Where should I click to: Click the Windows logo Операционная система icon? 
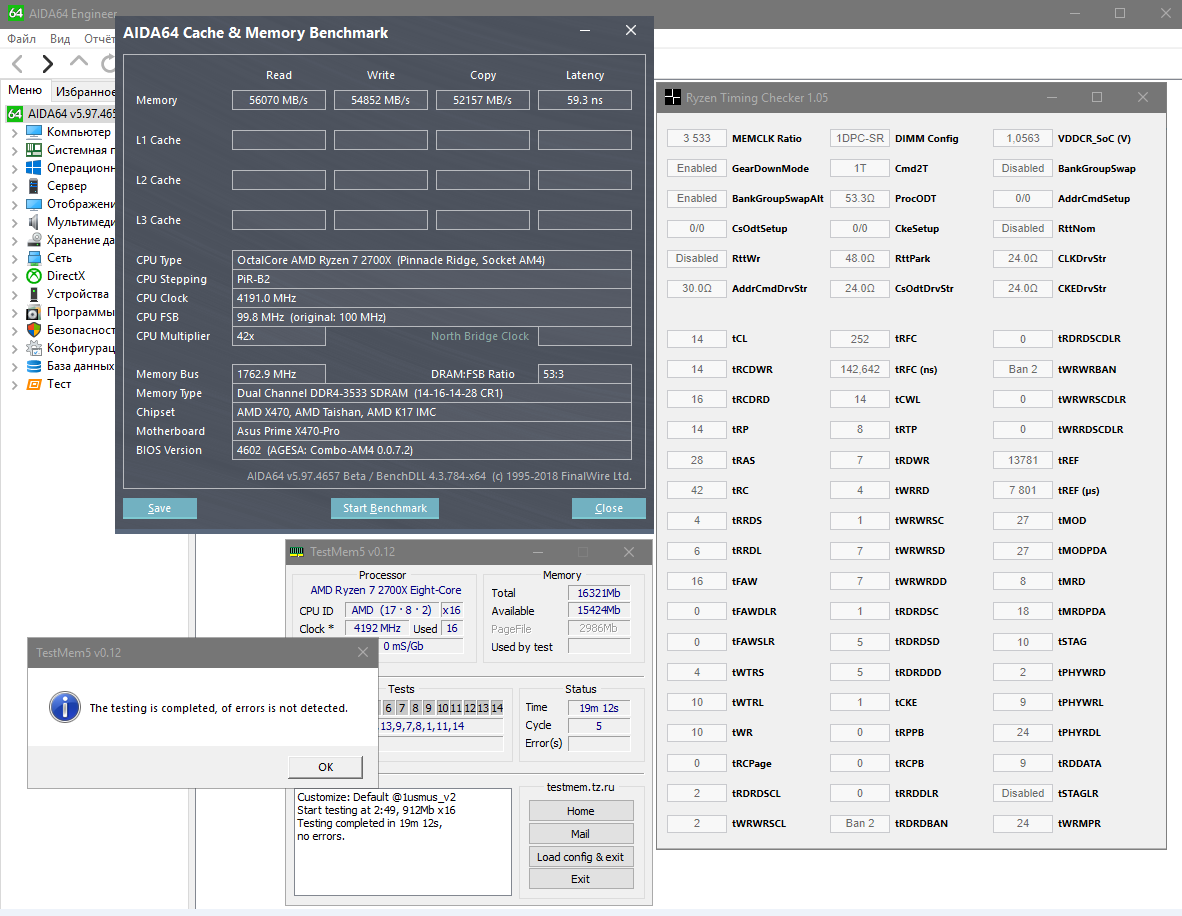pos(34,168)
